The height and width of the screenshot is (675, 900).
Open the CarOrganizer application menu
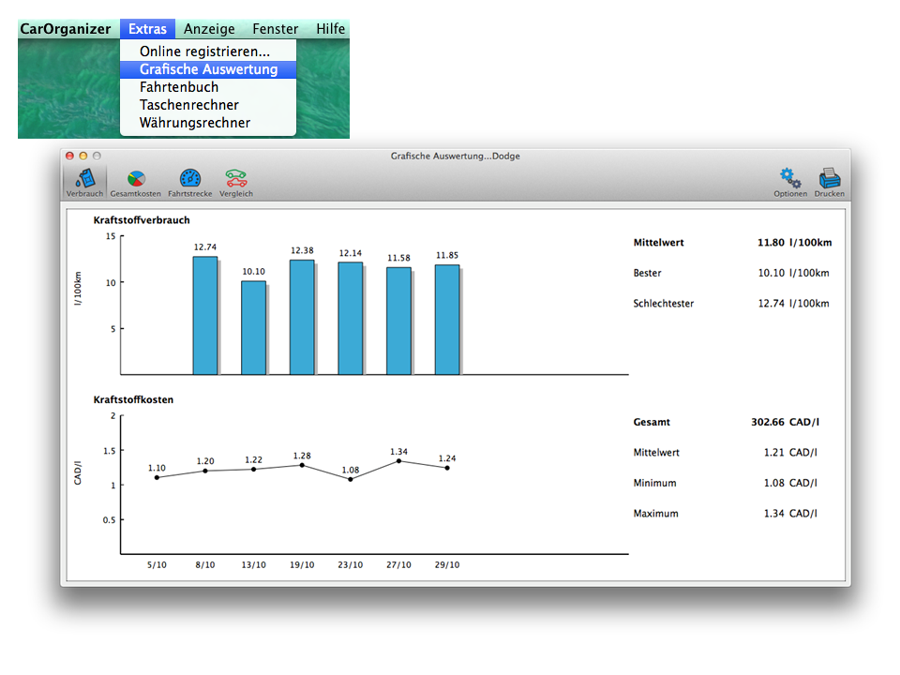click(66, 29)
